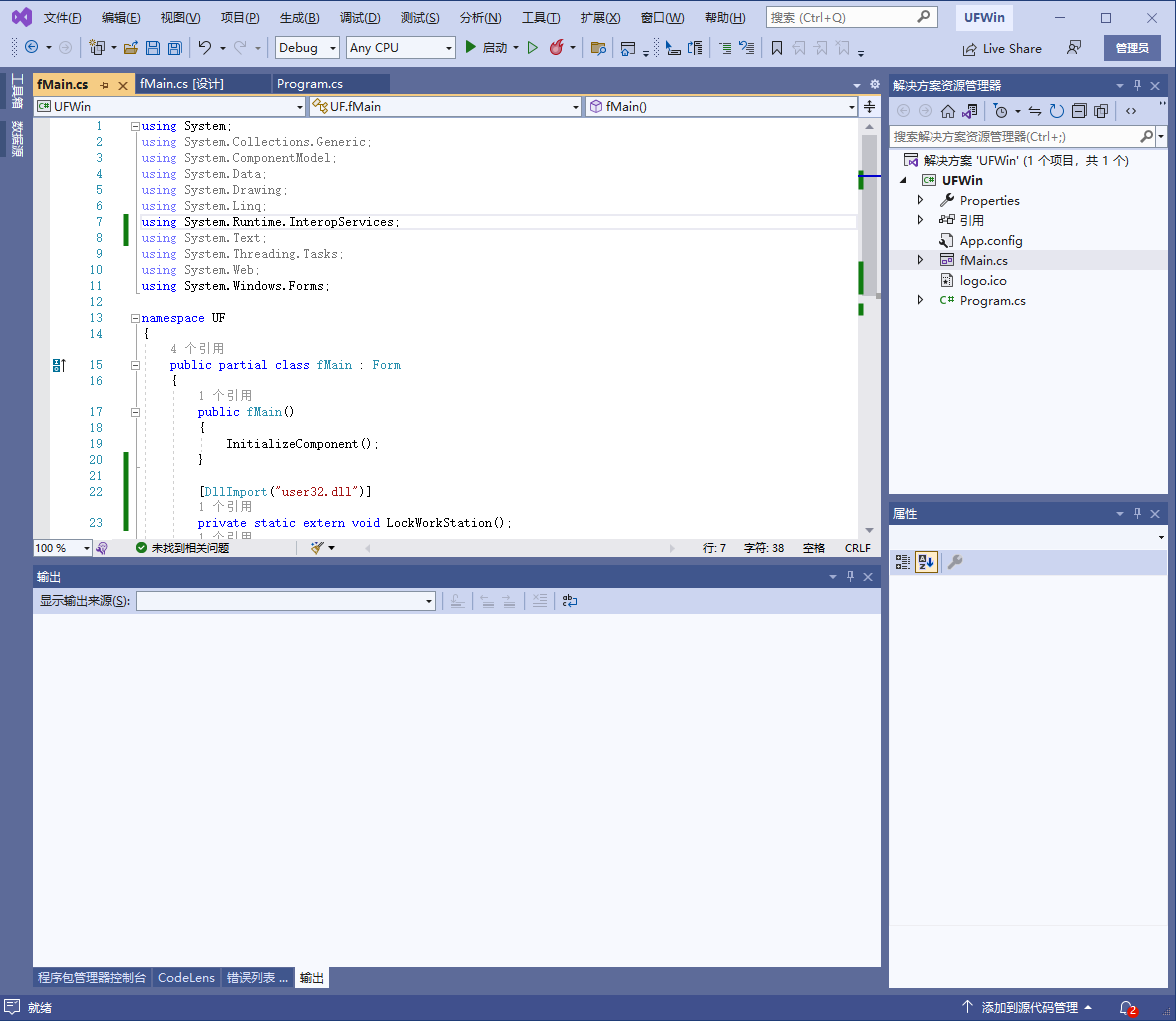Toggle word wrap icon in 输出 toolbar

pos(570,601)
